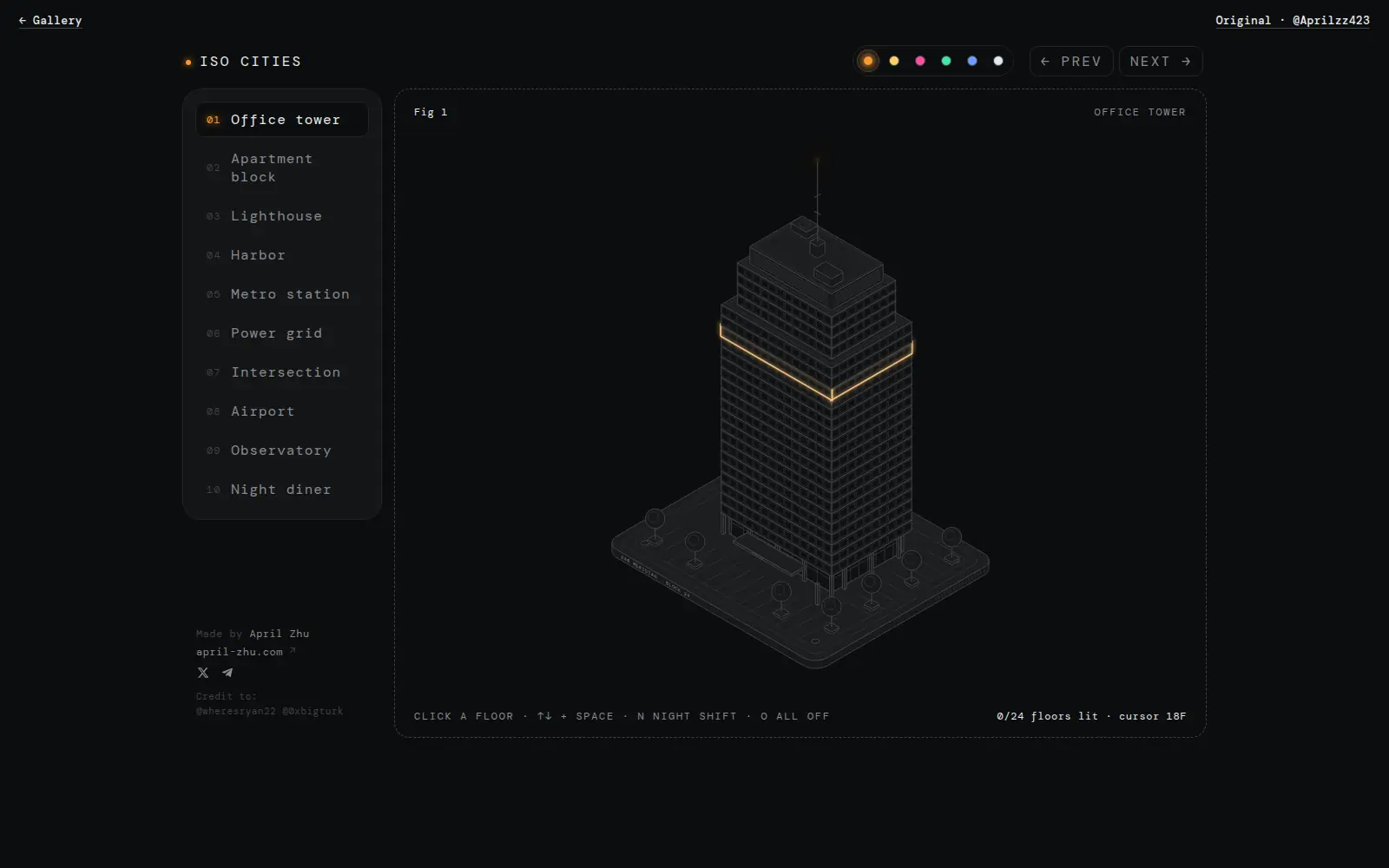Select the orange accent color dot
This screenshot has width=1389, height=868.
point(868,61)
